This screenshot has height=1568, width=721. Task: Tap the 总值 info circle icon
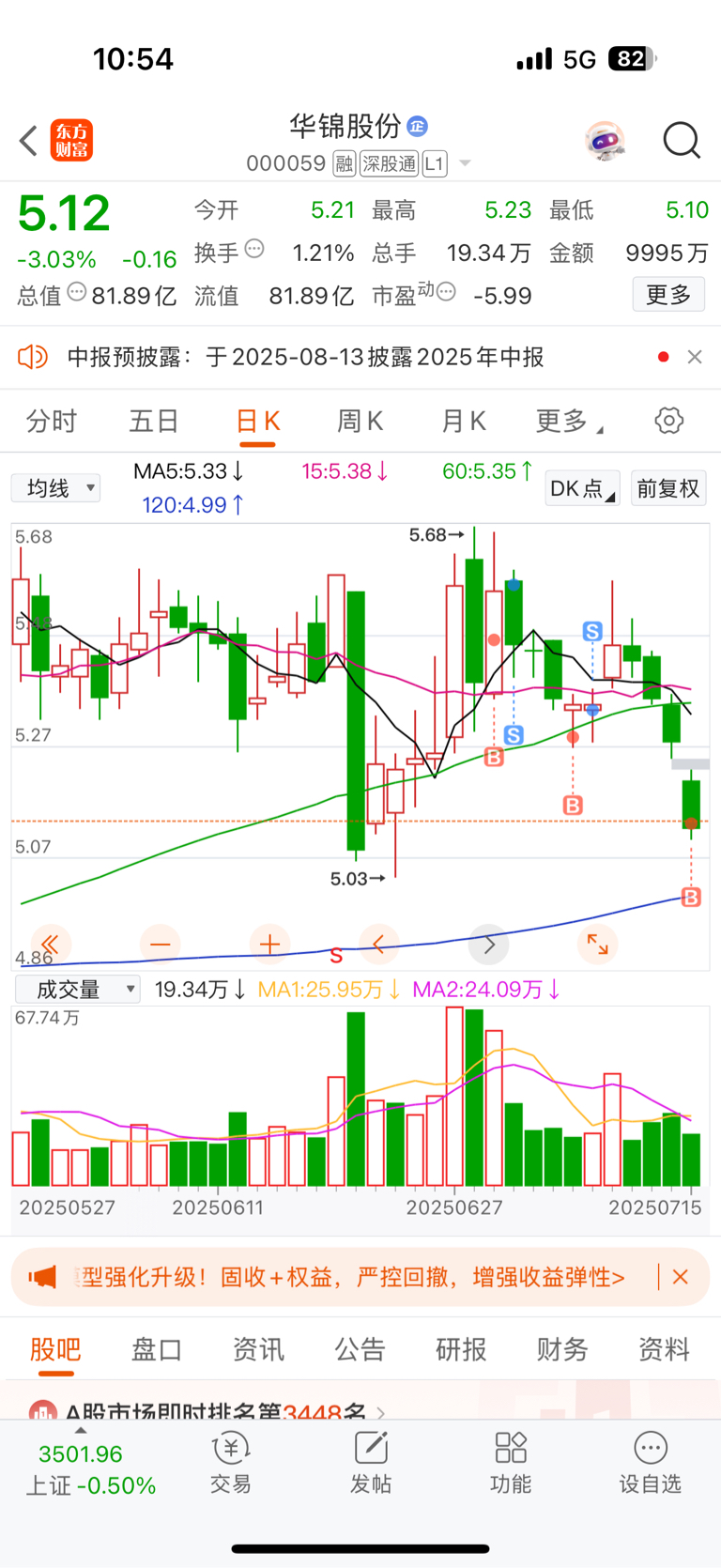[x=77, y=293]
